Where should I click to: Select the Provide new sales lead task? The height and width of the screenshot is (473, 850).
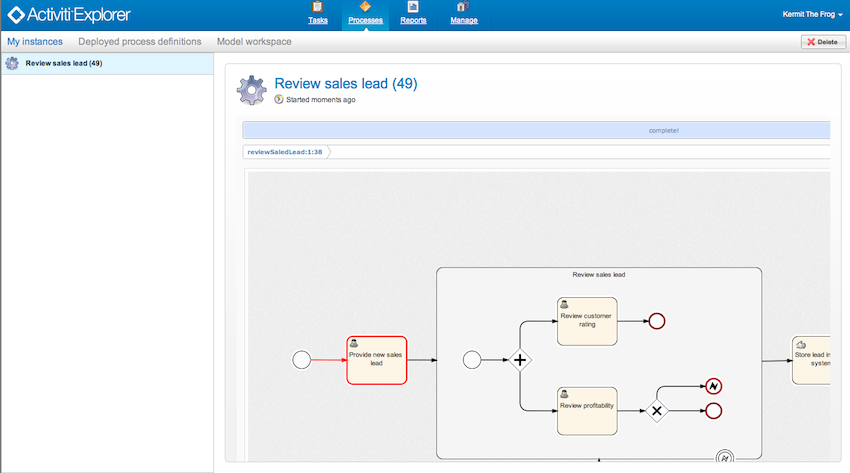point(377,360)
